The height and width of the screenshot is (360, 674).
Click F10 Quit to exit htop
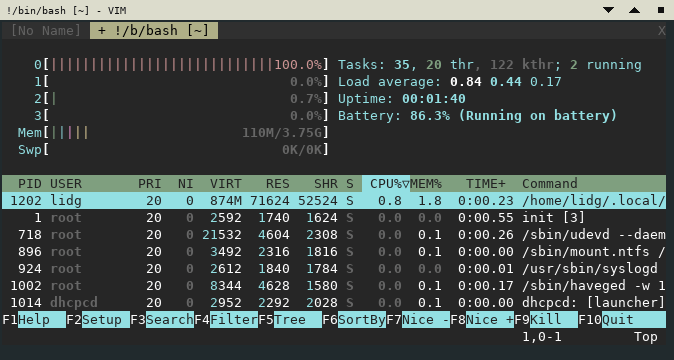pyautogui.click(x=622, y=320)
